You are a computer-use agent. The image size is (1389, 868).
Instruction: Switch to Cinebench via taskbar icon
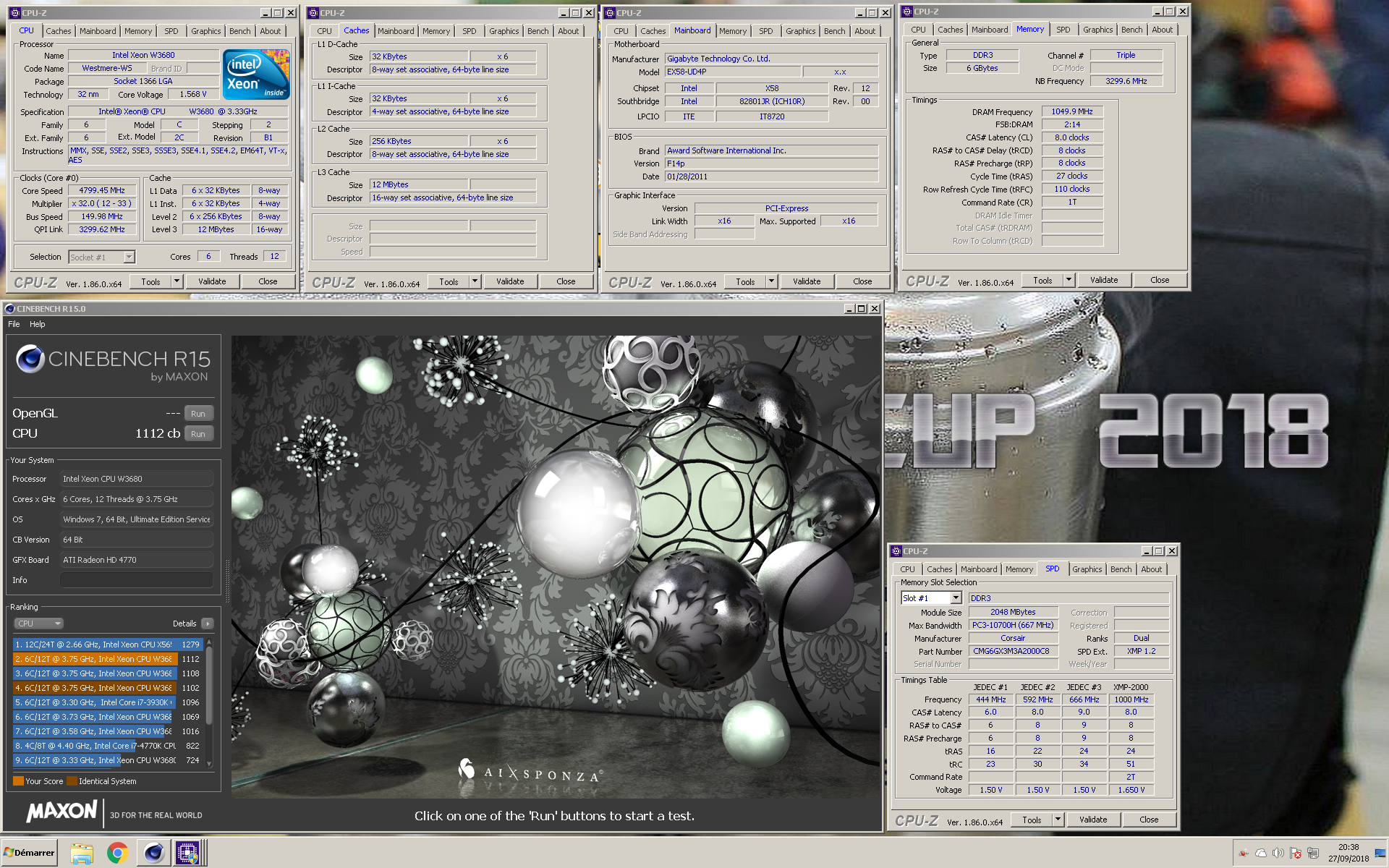(153, 854)
